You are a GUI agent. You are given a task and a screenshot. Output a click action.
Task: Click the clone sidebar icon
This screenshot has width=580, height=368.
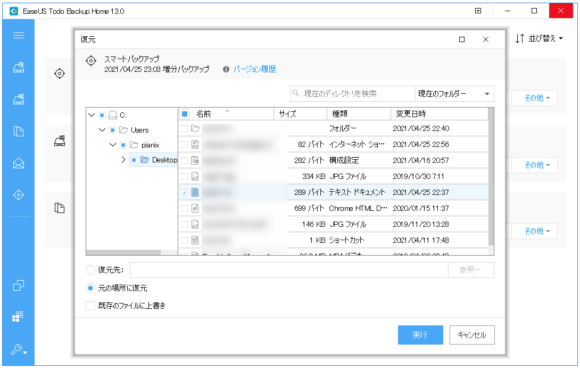(x=18, y=285)
